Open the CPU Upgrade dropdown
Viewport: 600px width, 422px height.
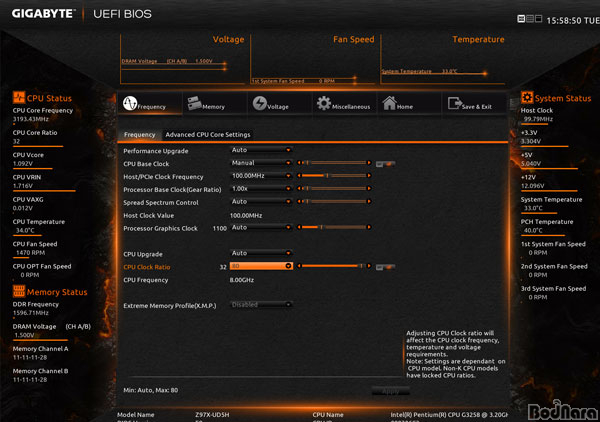point(261,253)
